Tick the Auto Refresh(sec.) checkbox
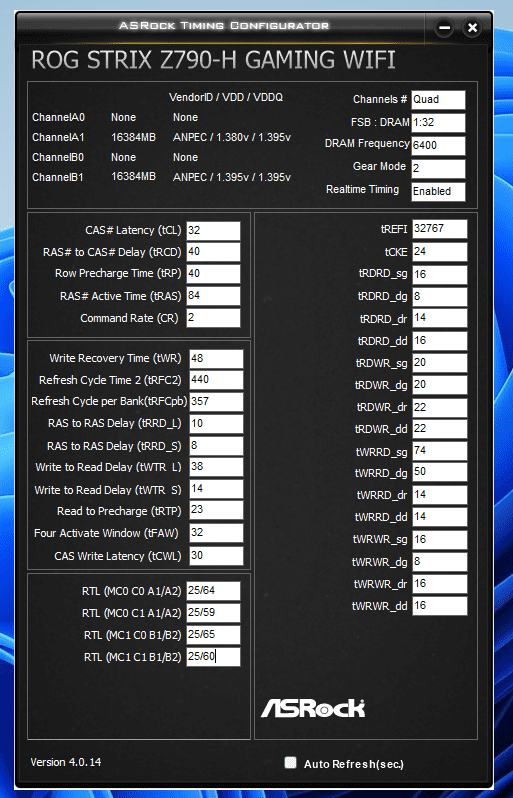Screen dimensions: 513x798 click(290, 762)
